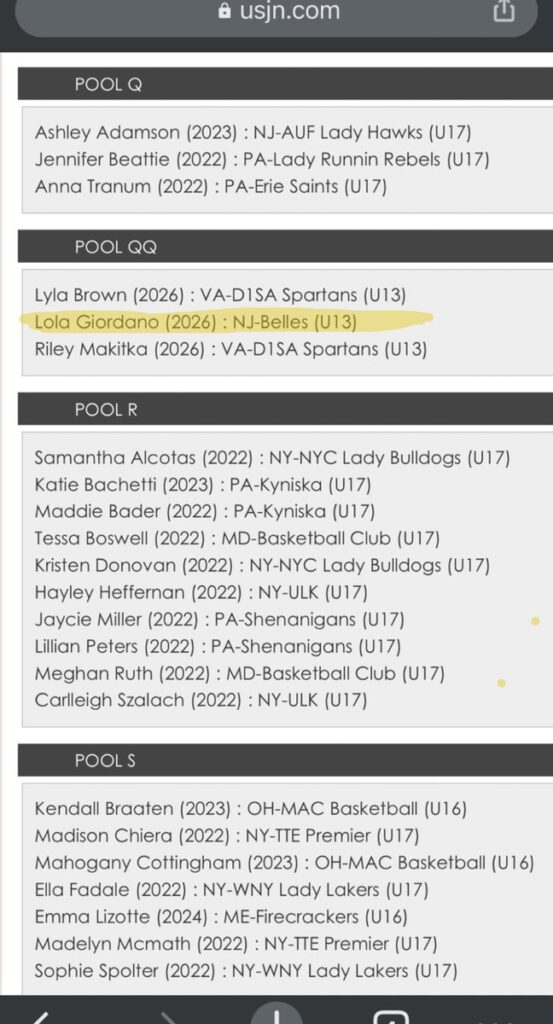Tap the yellow dot beside Jaycie Miller

pyautogui.click(x=535, y=621)
